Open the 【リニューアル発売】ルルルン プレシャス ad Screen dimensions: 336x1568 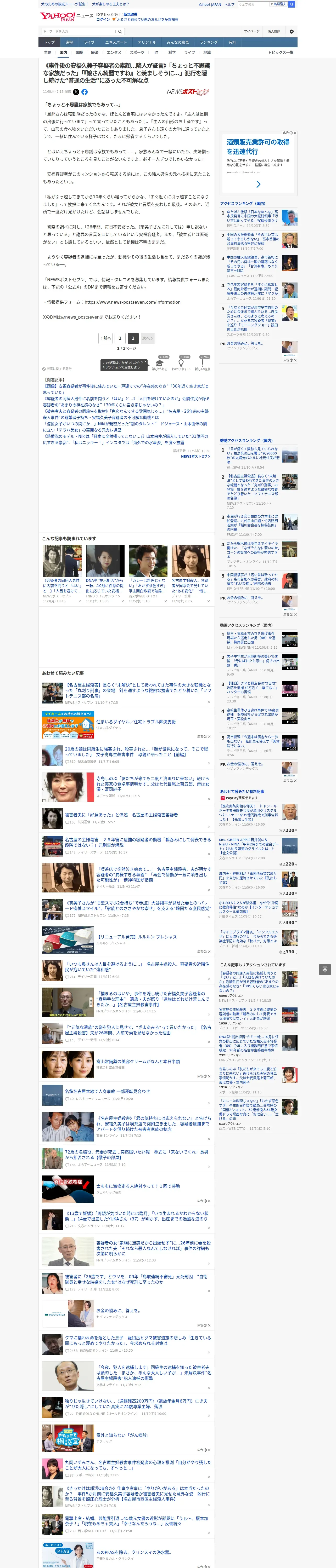(137, 937)
